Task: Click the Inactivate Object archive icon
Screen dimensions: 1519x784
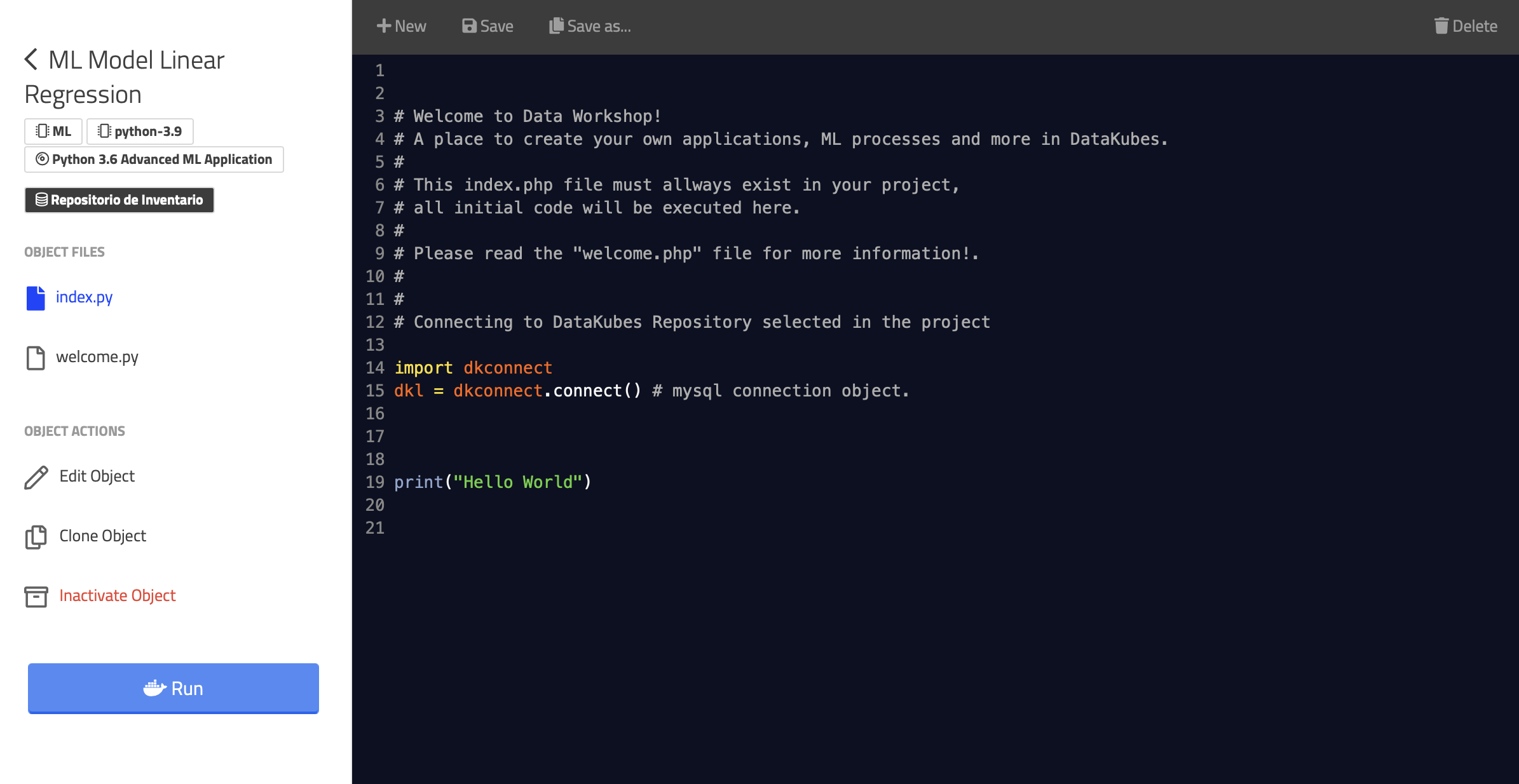Action: 36,596
